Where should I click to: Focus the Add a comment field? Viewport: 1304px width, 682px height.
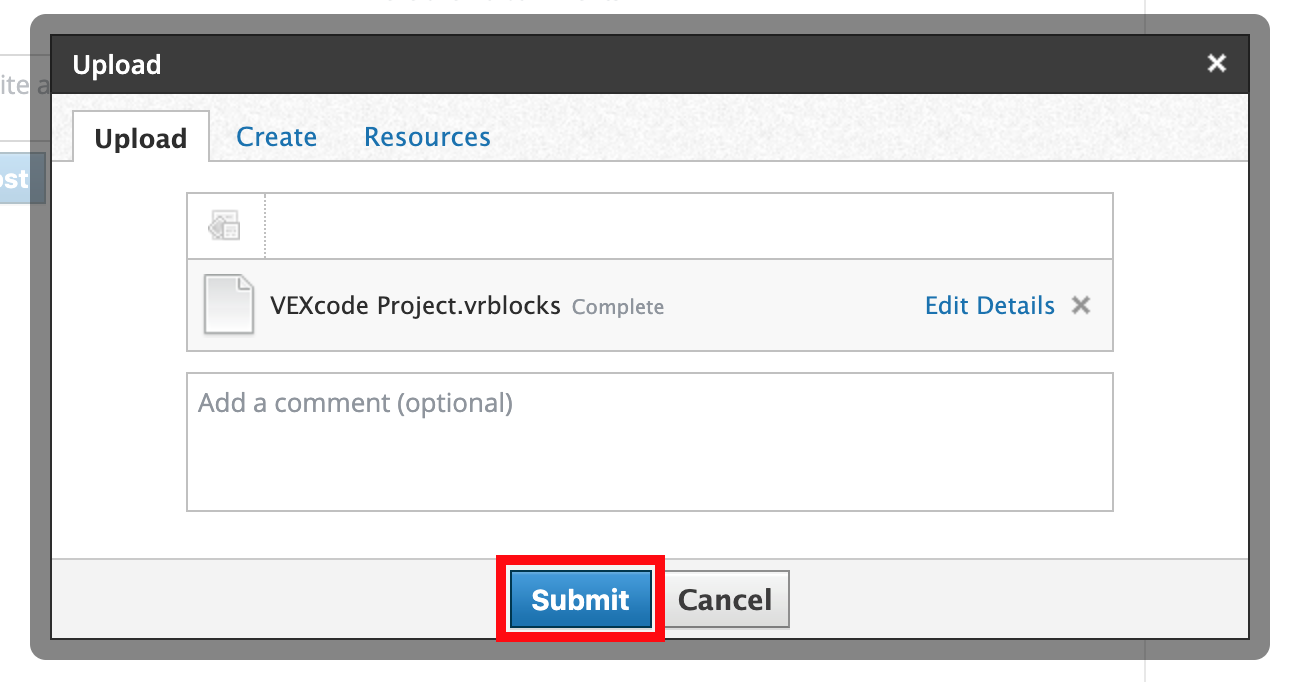coord(649,442)
